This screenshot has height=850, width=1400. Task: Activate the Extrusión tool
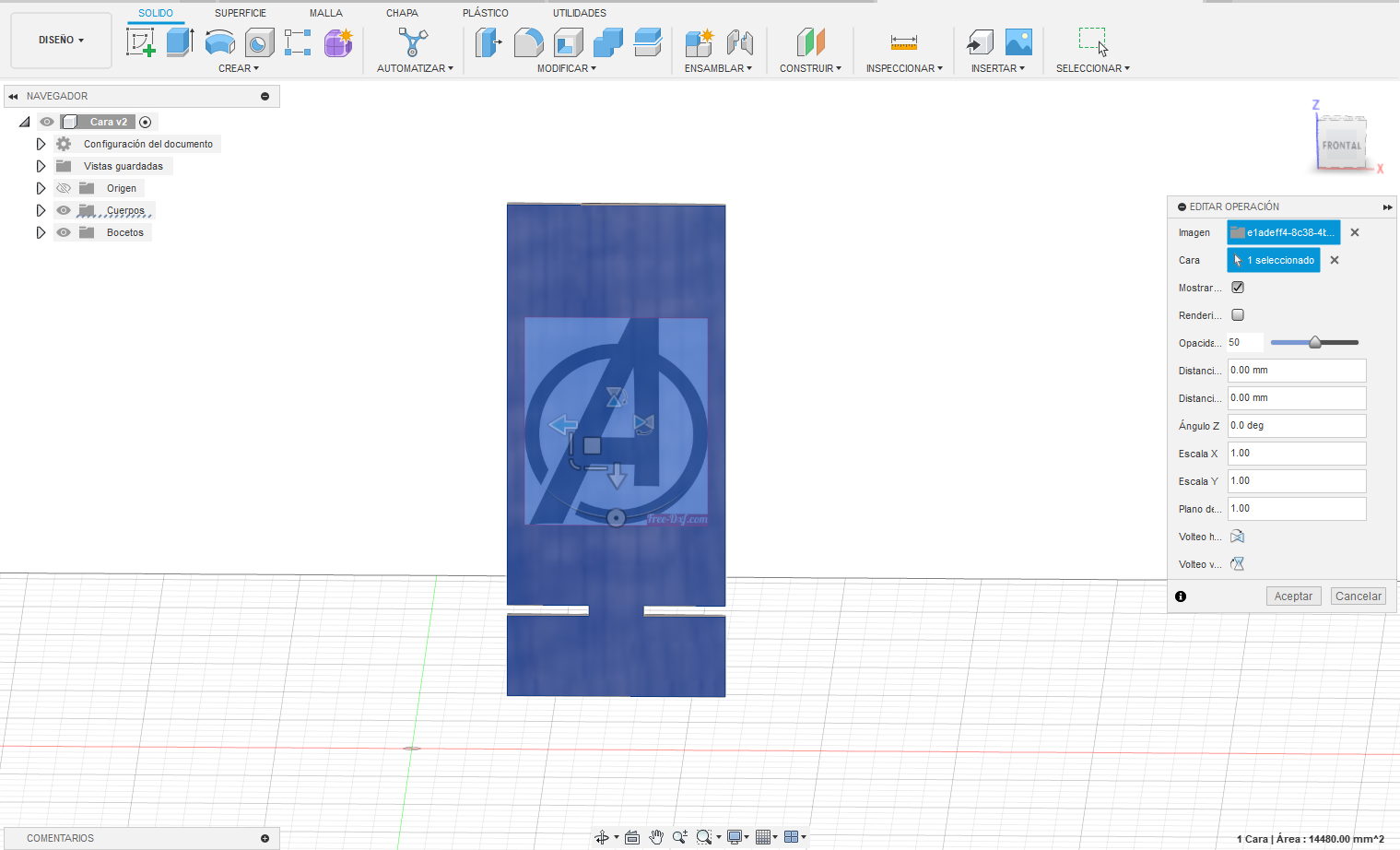click(x=180, y=42)
